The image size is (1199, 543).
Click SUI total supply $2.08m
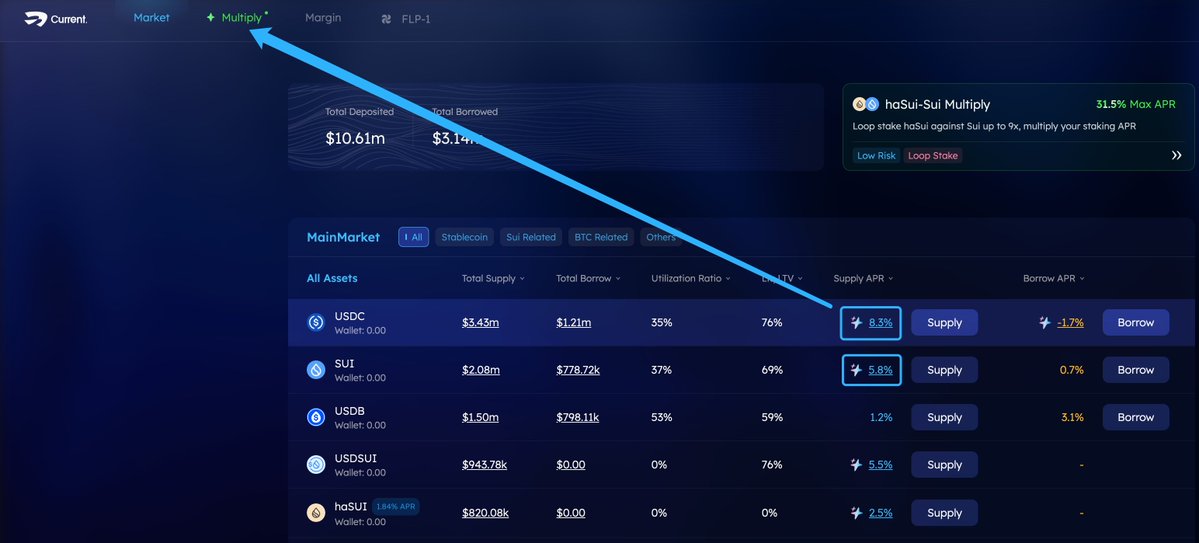pyautogui.click(x=481, y=370)
